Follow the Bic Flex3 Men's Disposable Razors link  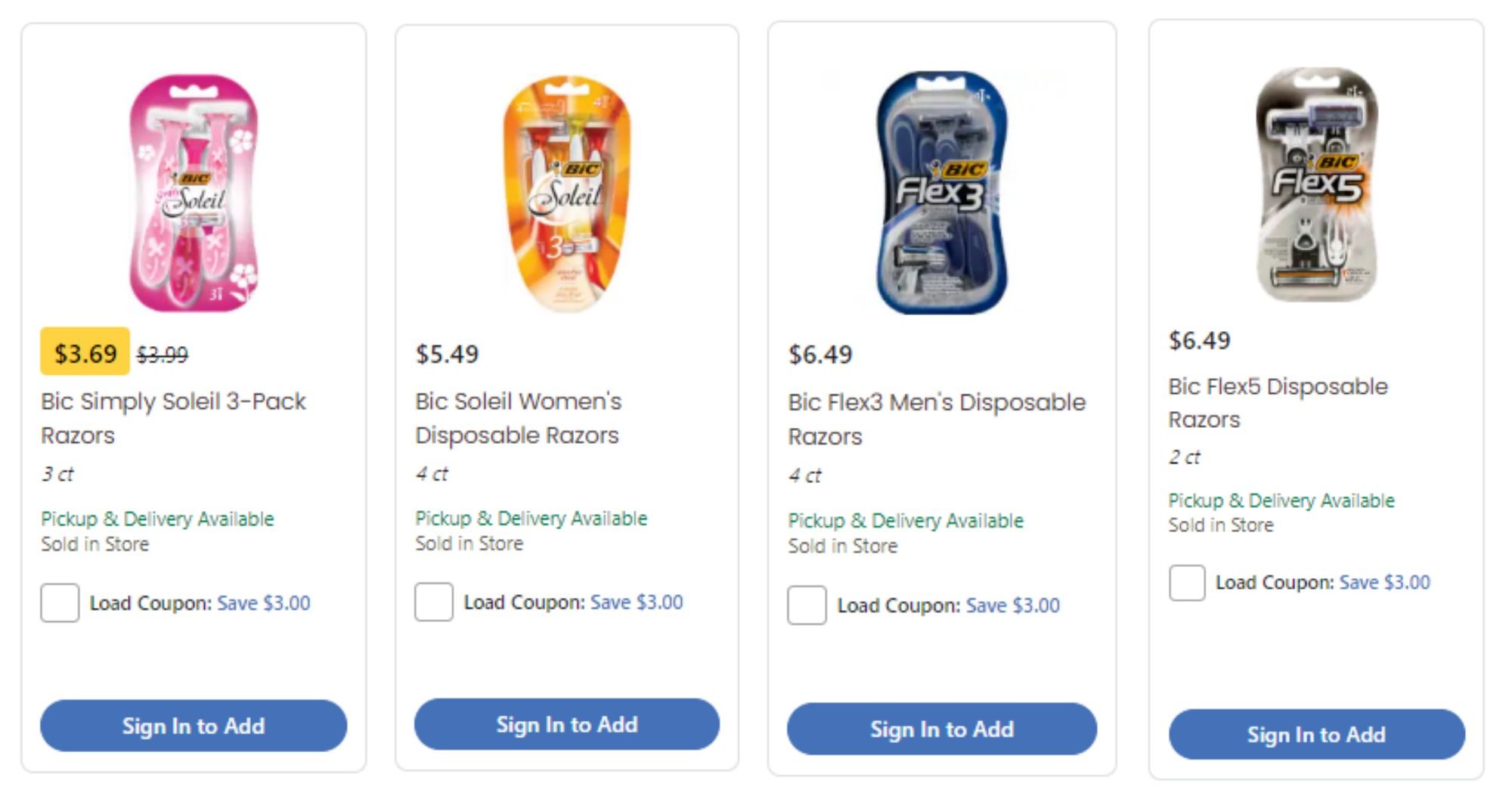coord(936,420)
